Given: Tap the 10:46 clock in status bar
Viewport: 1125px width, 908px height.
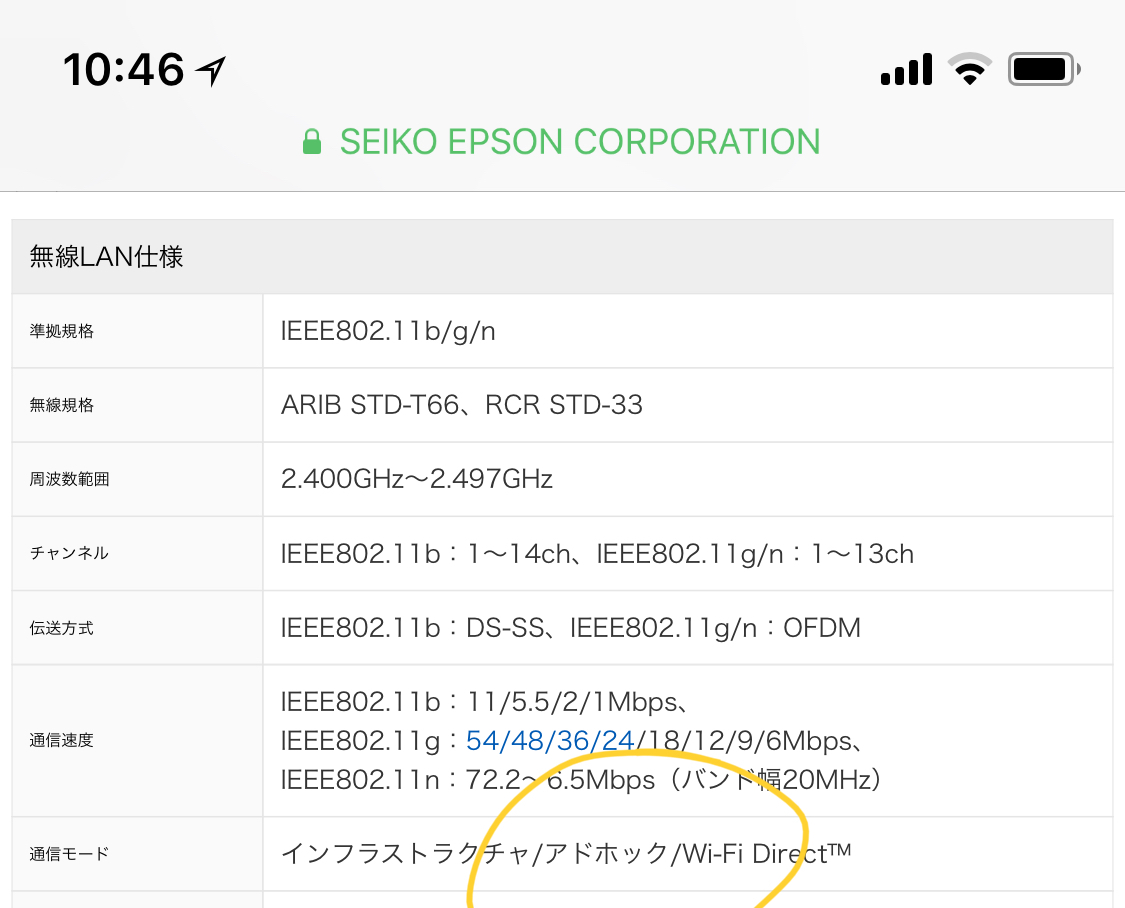Looking at the screenshot, I should (123, 70).
